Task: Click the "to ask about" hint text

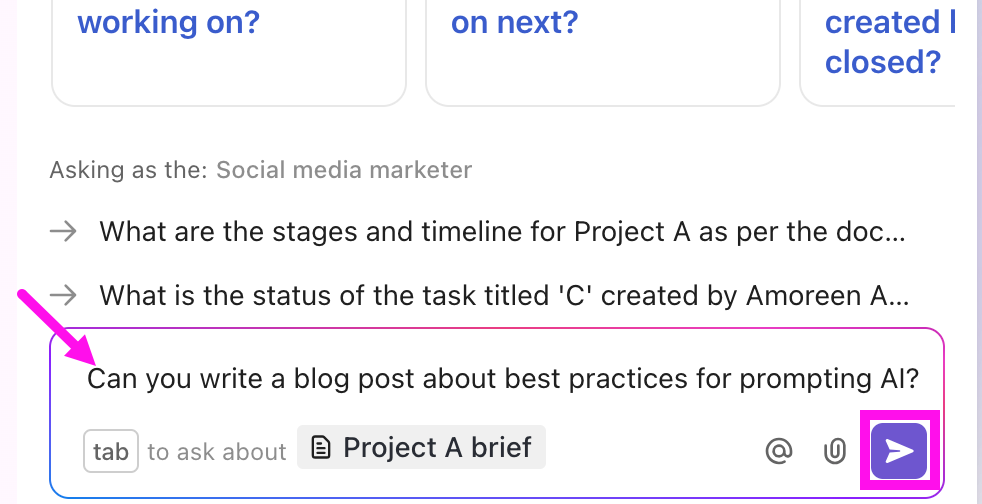Action: [x=217, y=452]
